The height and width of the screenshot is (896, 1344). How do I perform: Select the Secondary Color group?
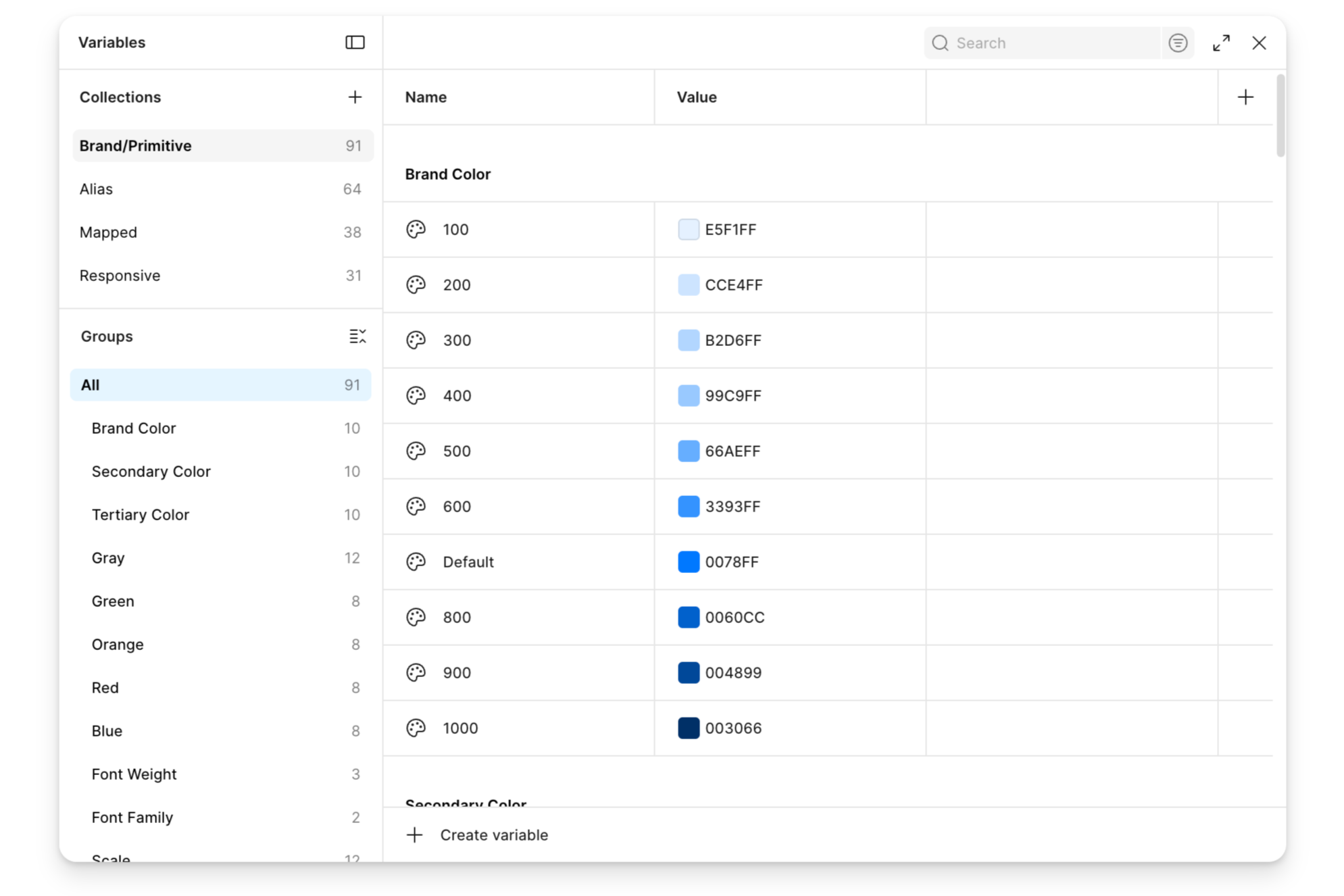(220, 472)
